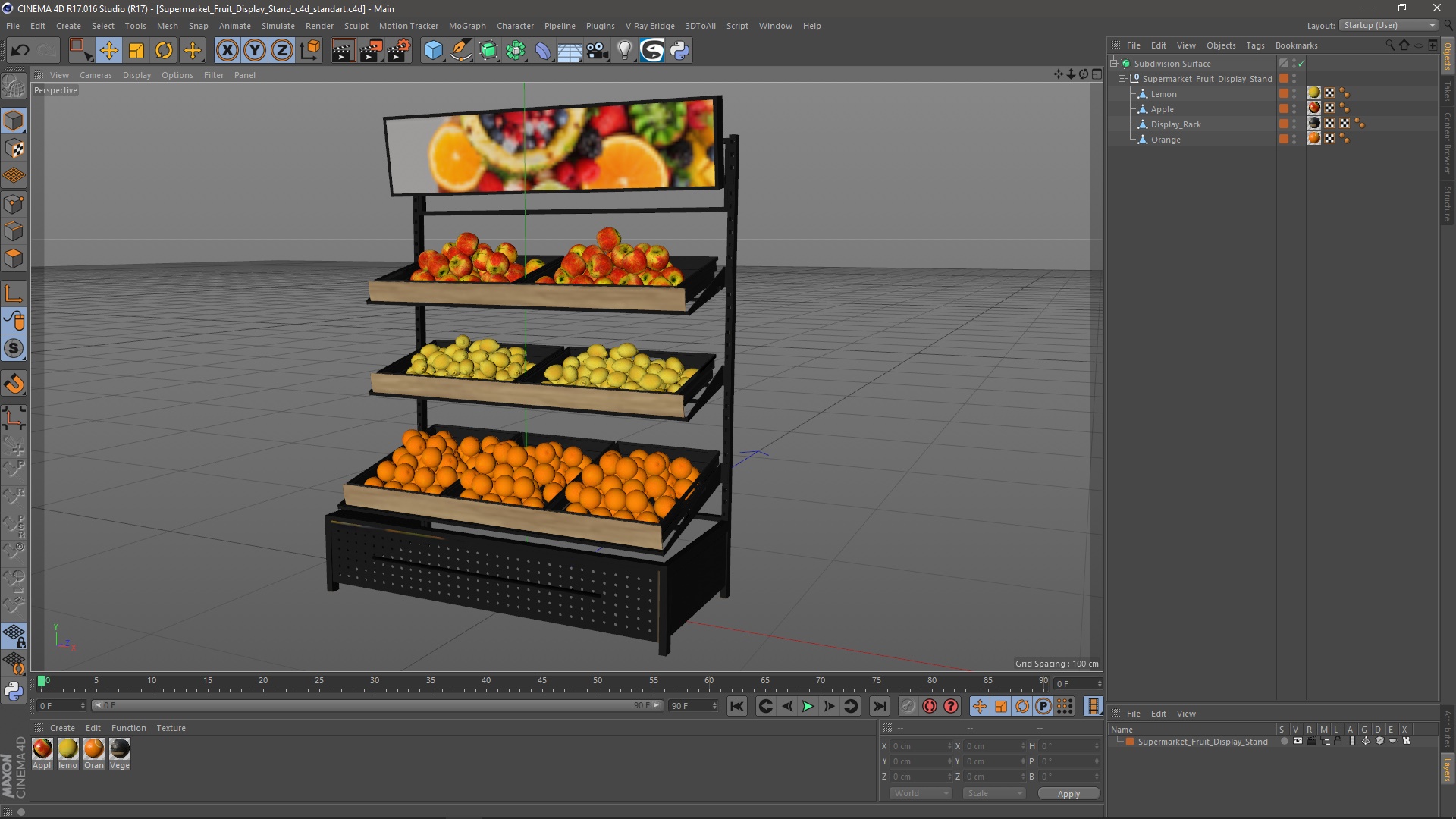Select the Lemon object
This screenshot has width=1456, height=819.
coord(1163,94)
